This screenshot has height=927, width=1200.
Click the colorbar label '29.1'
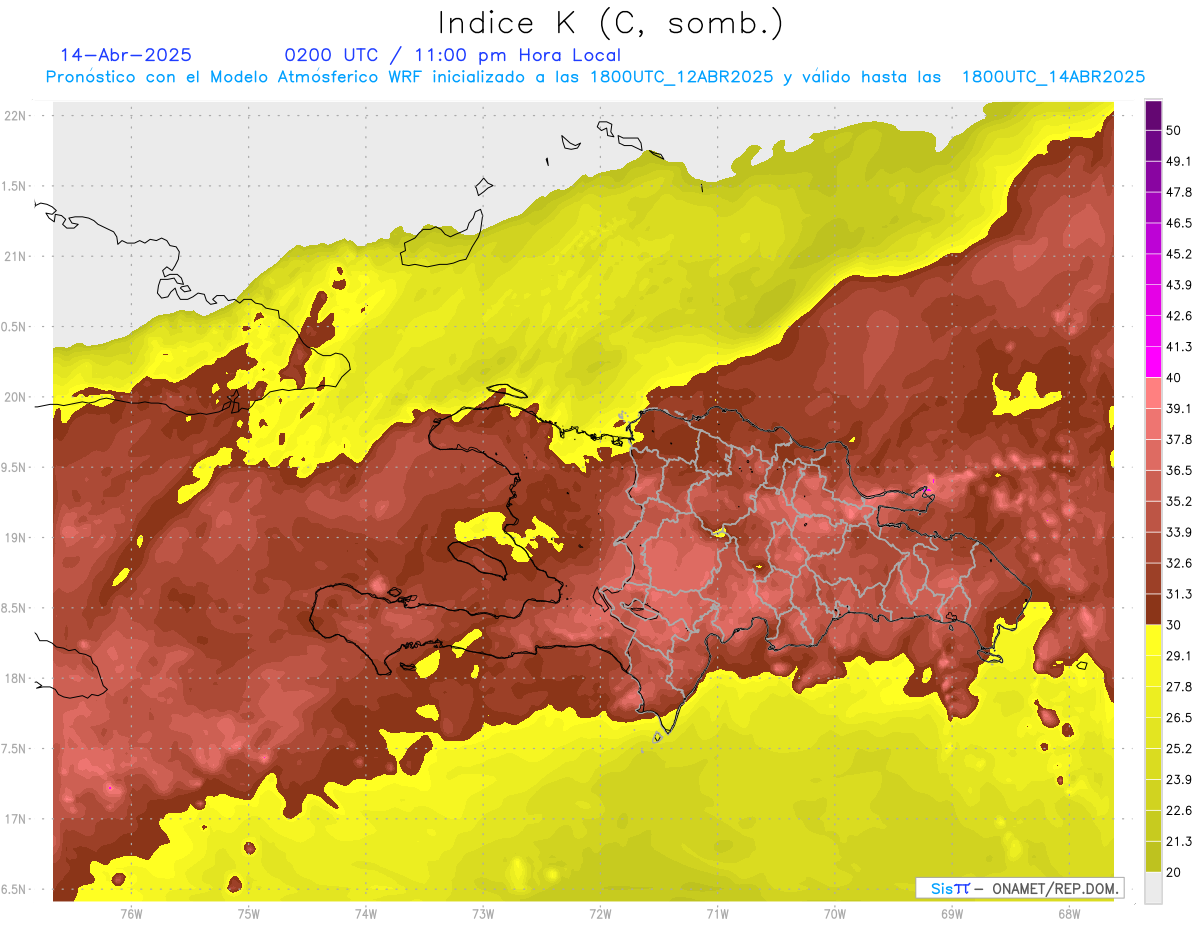1179,656
